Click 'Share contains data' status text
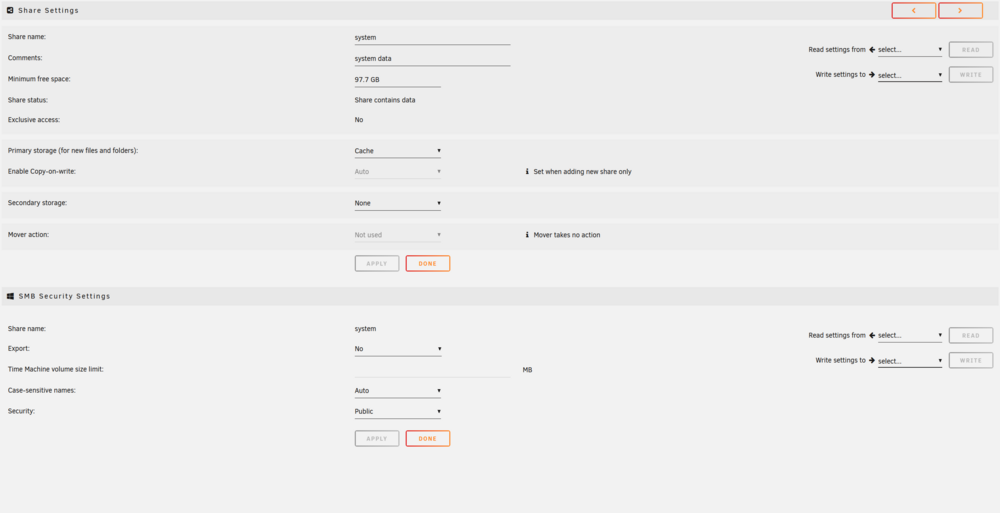The image size is (1000, 513). click(385, 100)
